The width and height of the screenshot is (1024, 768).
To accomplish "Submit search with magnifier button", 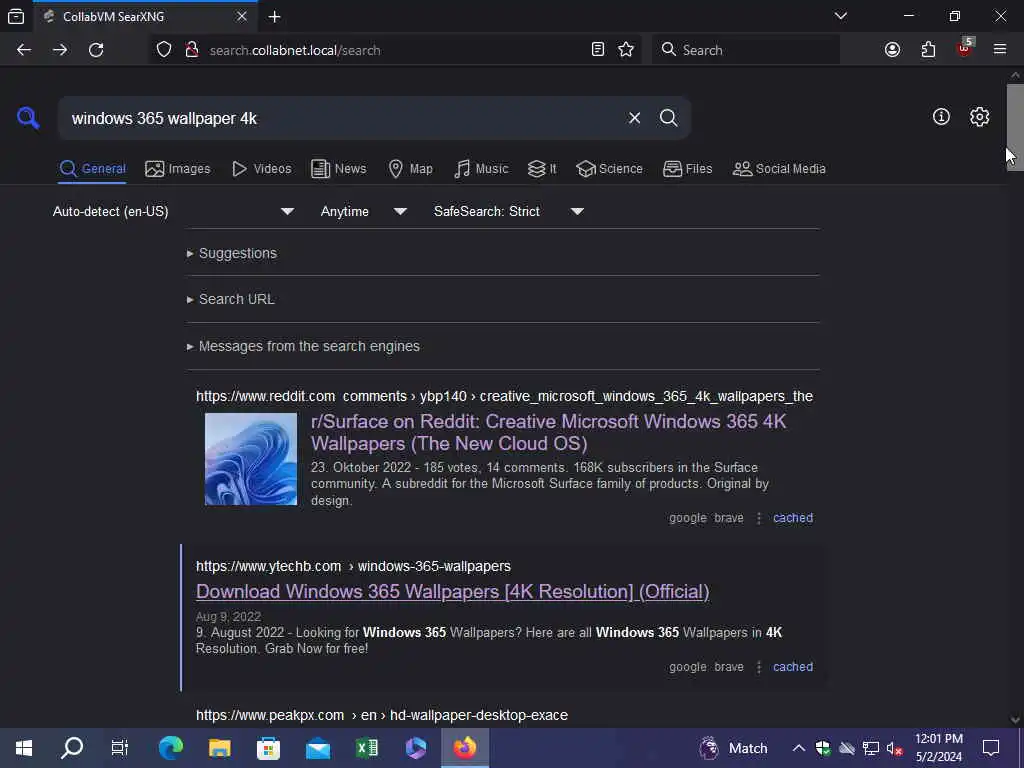I will (668, 118).
